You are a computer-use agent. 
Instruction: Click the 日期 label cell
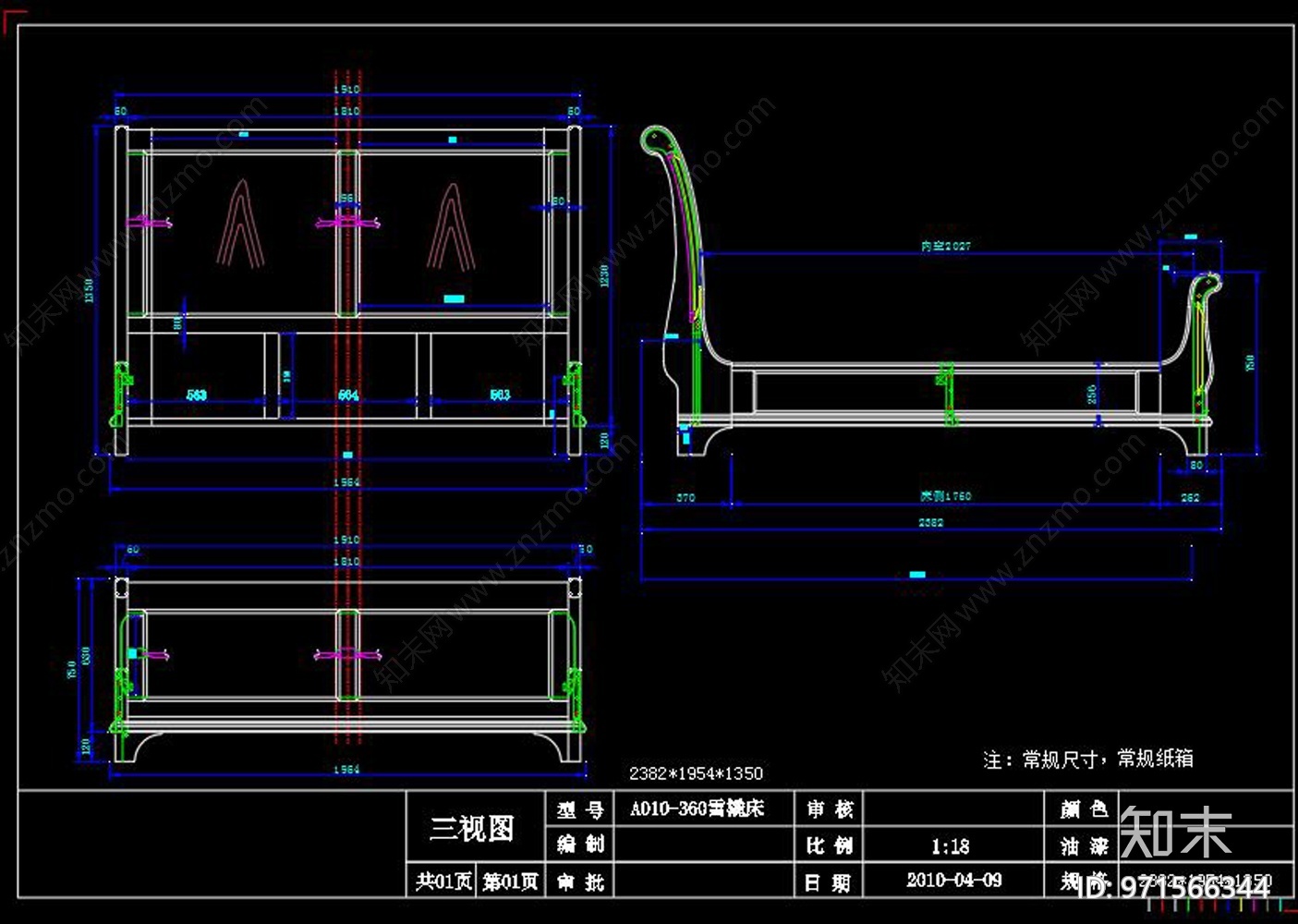[828, 882]
